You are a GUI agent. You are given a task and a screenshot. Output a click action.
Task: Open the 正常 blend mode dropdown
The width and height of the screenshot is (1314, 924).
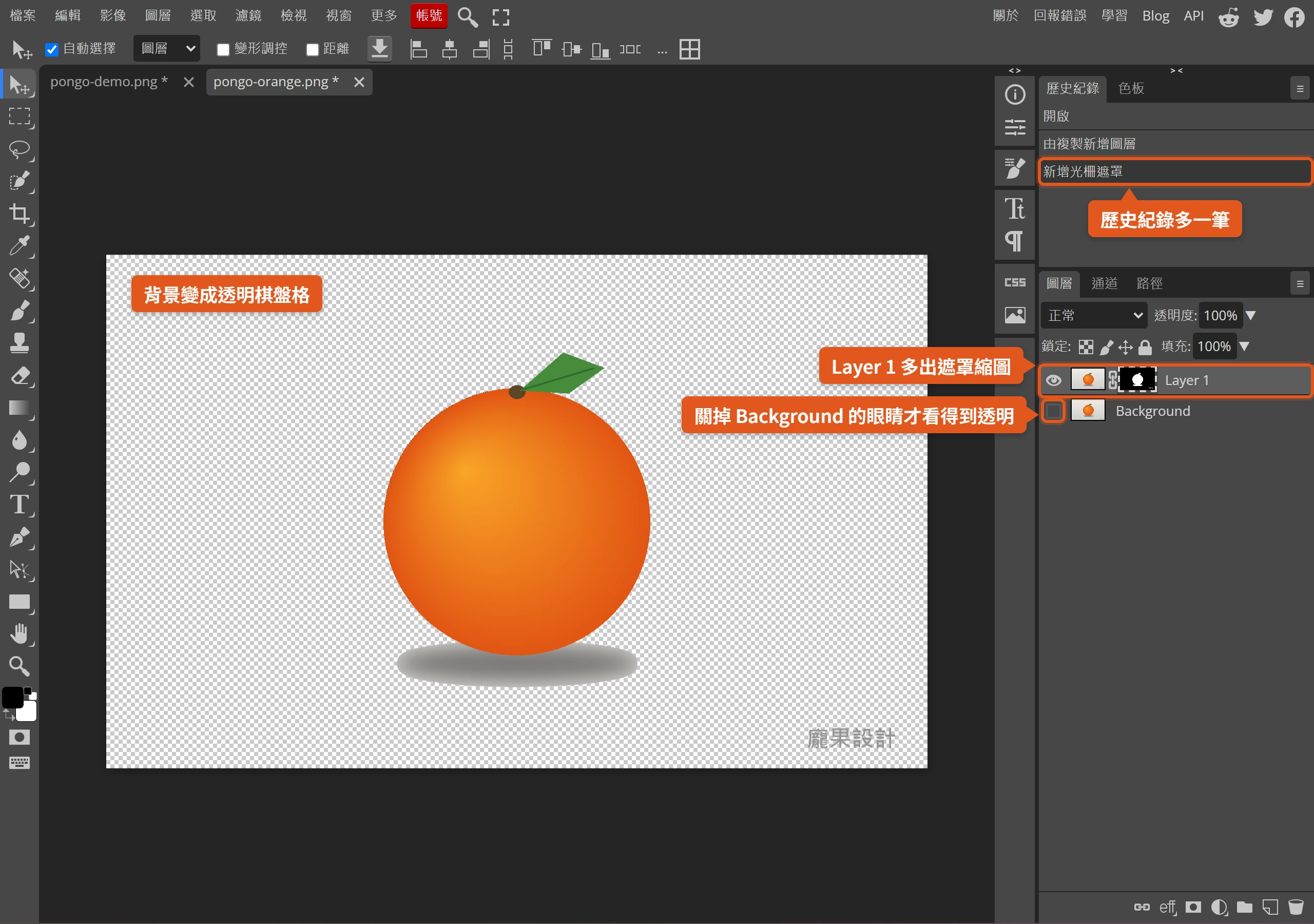pyautogui.click(x=1094, y=315)
